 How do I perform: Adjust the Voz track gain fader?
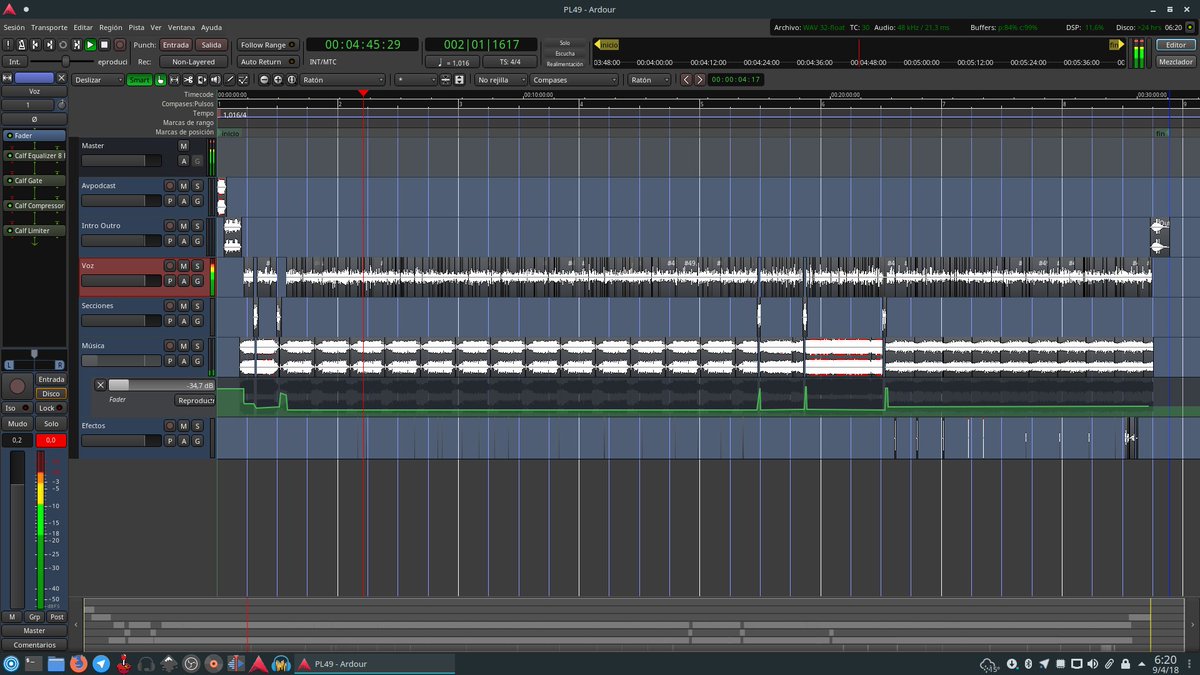click(x=121, y=281)
